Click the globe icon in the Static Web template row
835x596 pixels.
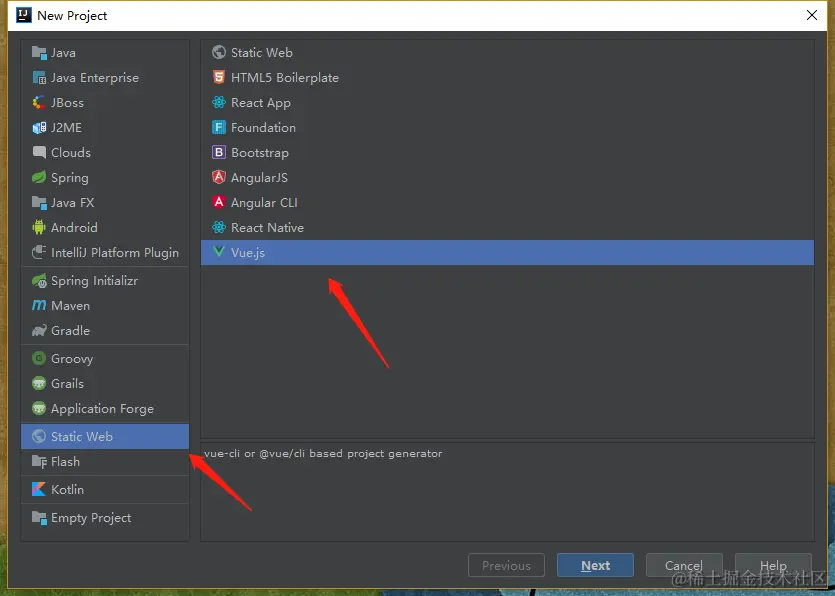(x=219, y=53)
